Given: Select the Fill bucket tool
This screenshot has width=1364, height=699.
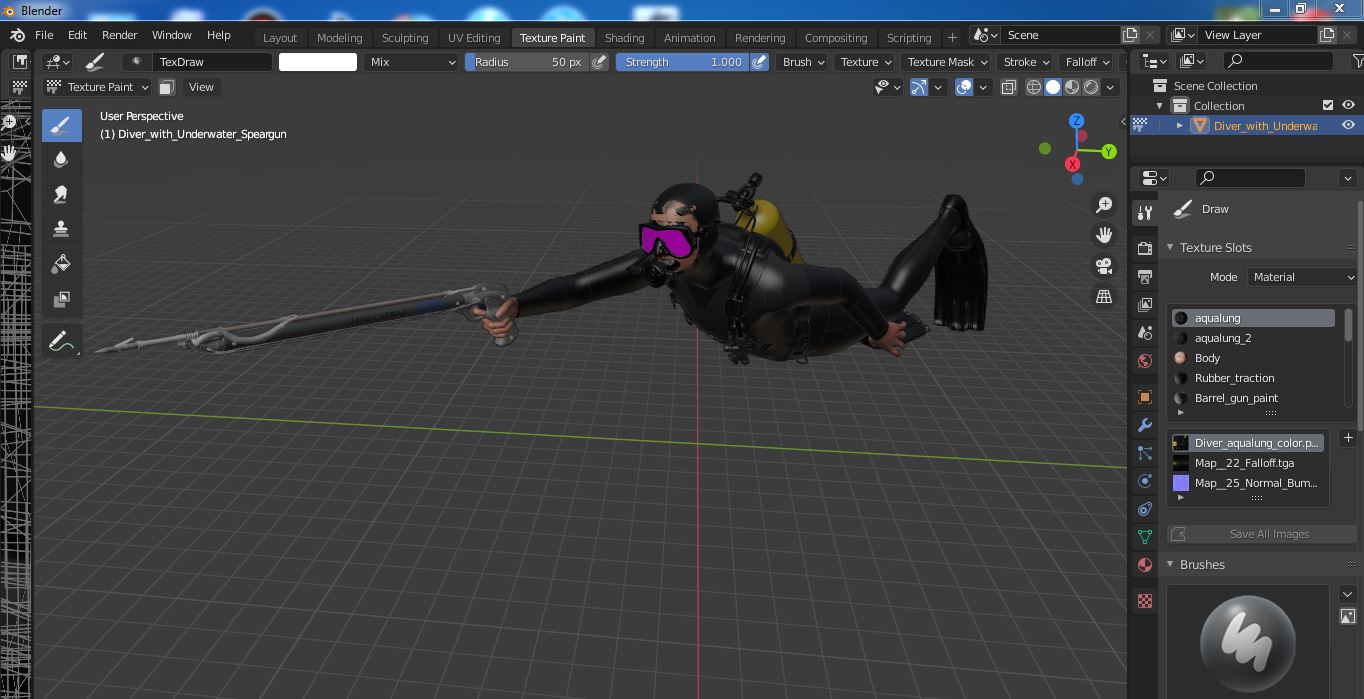Looking at the screenshot, I should pos(61,264).
